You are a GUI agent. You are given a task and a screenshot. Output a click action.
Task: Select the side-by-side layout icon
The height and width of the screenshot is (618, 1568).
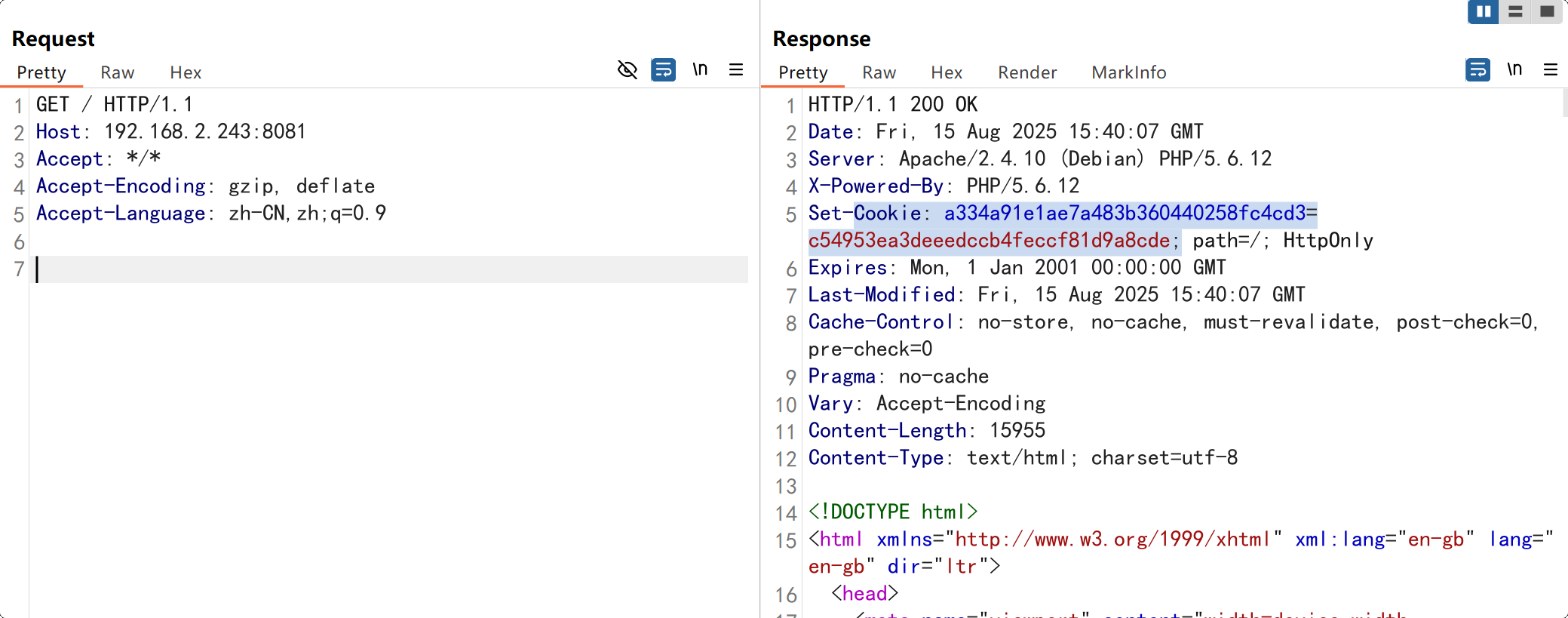click(1483, 12)
